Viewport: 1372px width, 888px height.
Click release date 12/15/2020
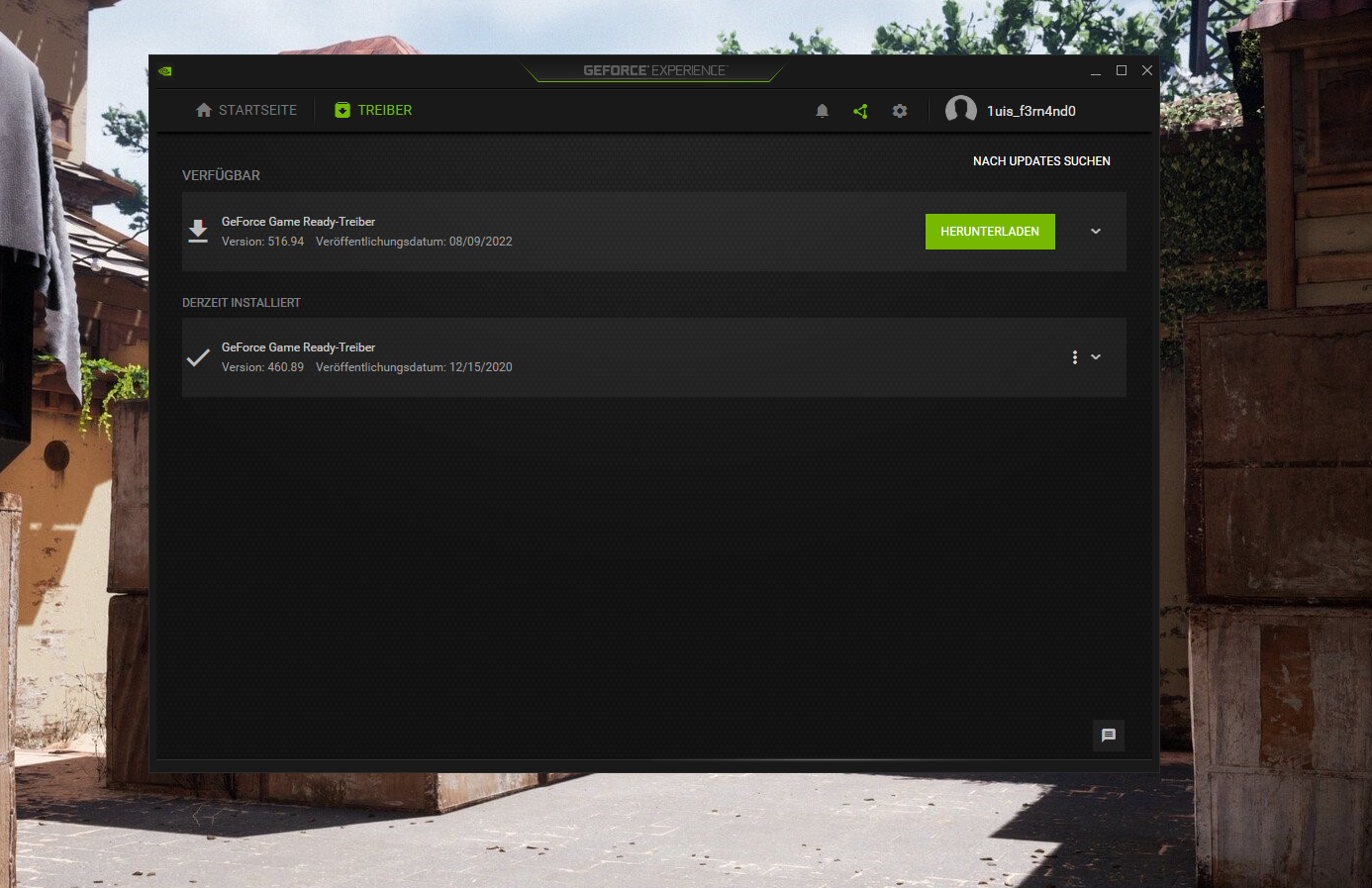point(481,367)
